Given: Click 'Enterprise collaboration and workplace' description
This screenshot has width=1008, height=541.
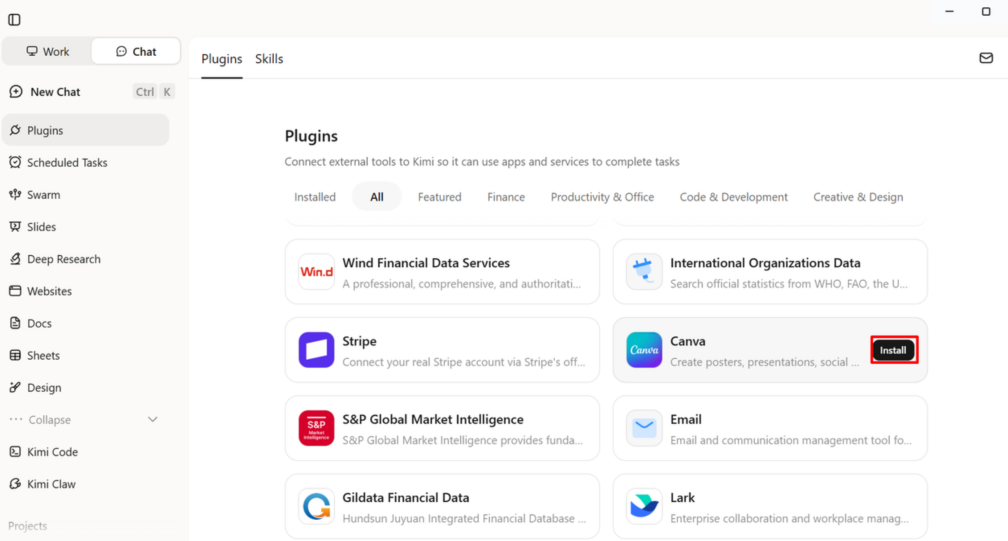Looking at the screenshot, I should coord(789,519).
